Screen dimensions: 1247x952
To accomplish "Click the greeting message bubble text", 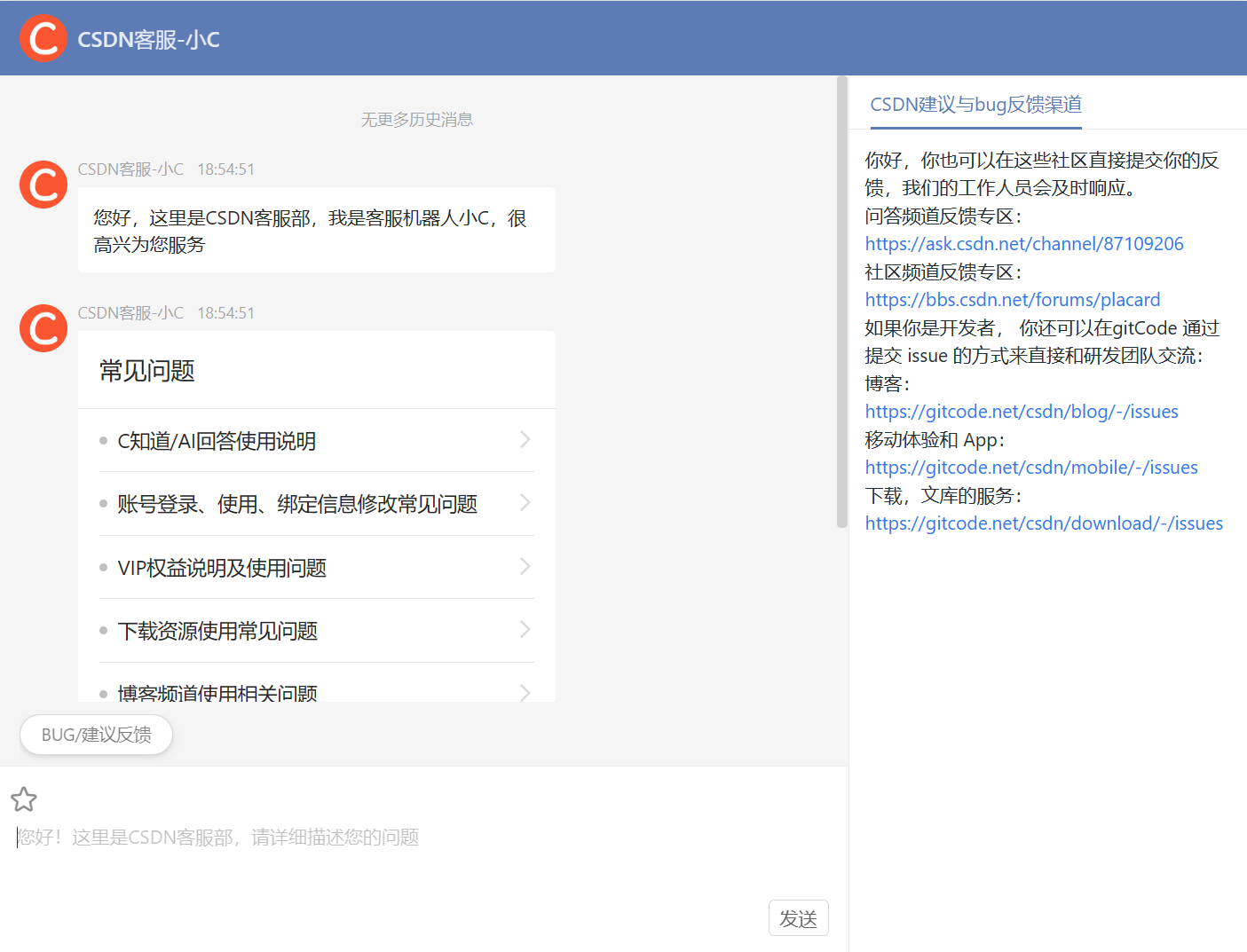I will (x=310, y=231).
